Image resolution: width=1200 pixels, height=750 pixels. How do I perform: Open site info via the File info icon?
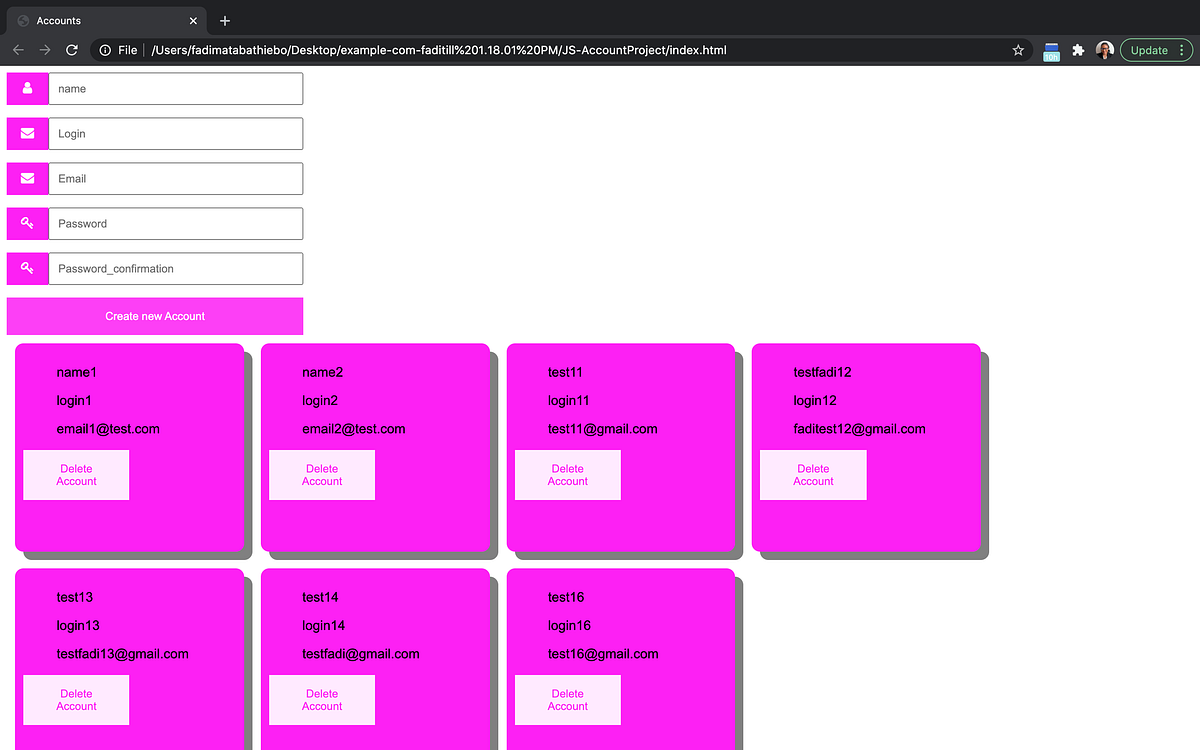click(x=105, y=48)
